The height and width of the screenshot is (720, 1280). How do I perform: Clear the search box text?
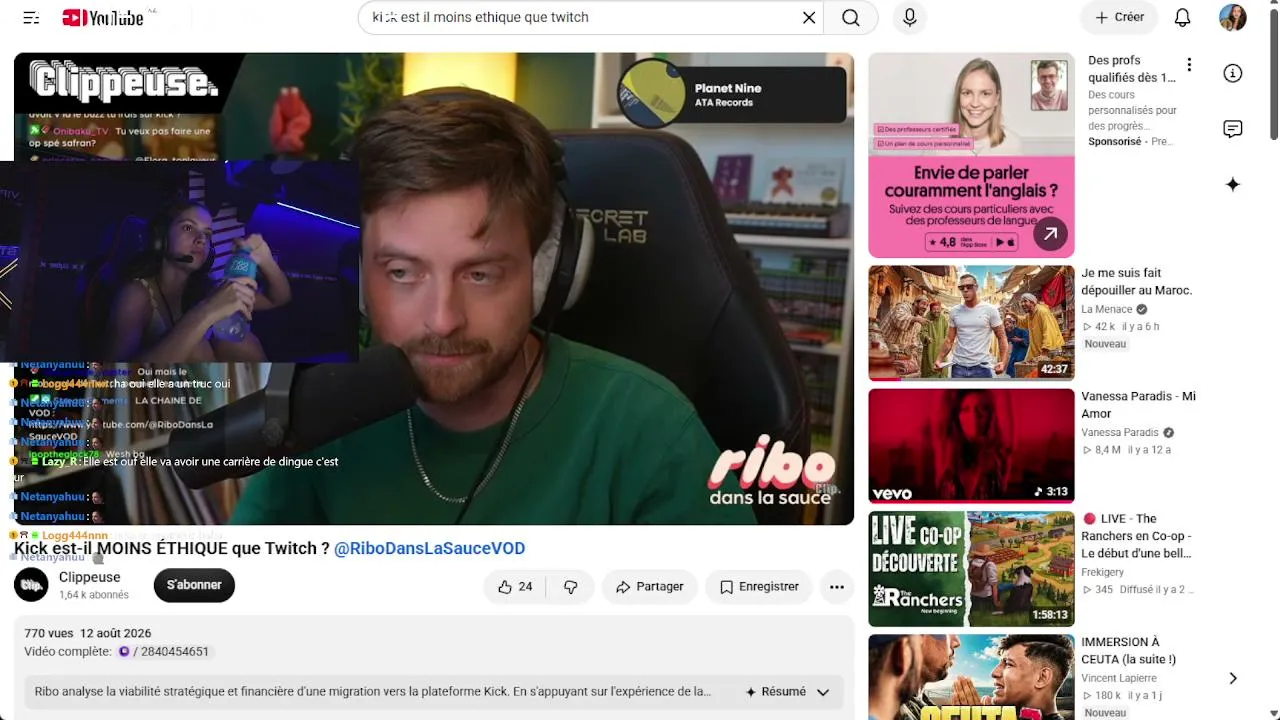(x=809, y=17)
